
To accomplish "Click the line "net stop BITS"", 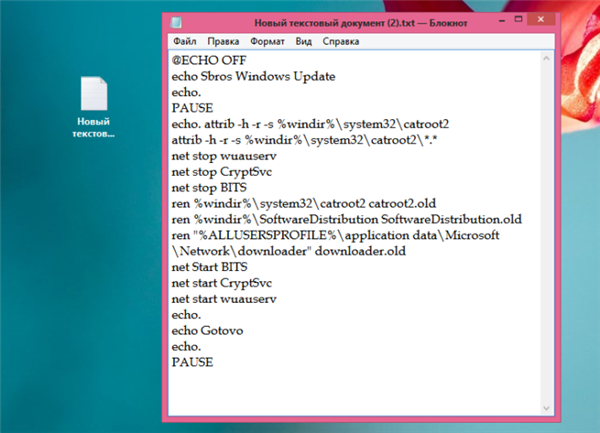I will click(x=209, y=188).
